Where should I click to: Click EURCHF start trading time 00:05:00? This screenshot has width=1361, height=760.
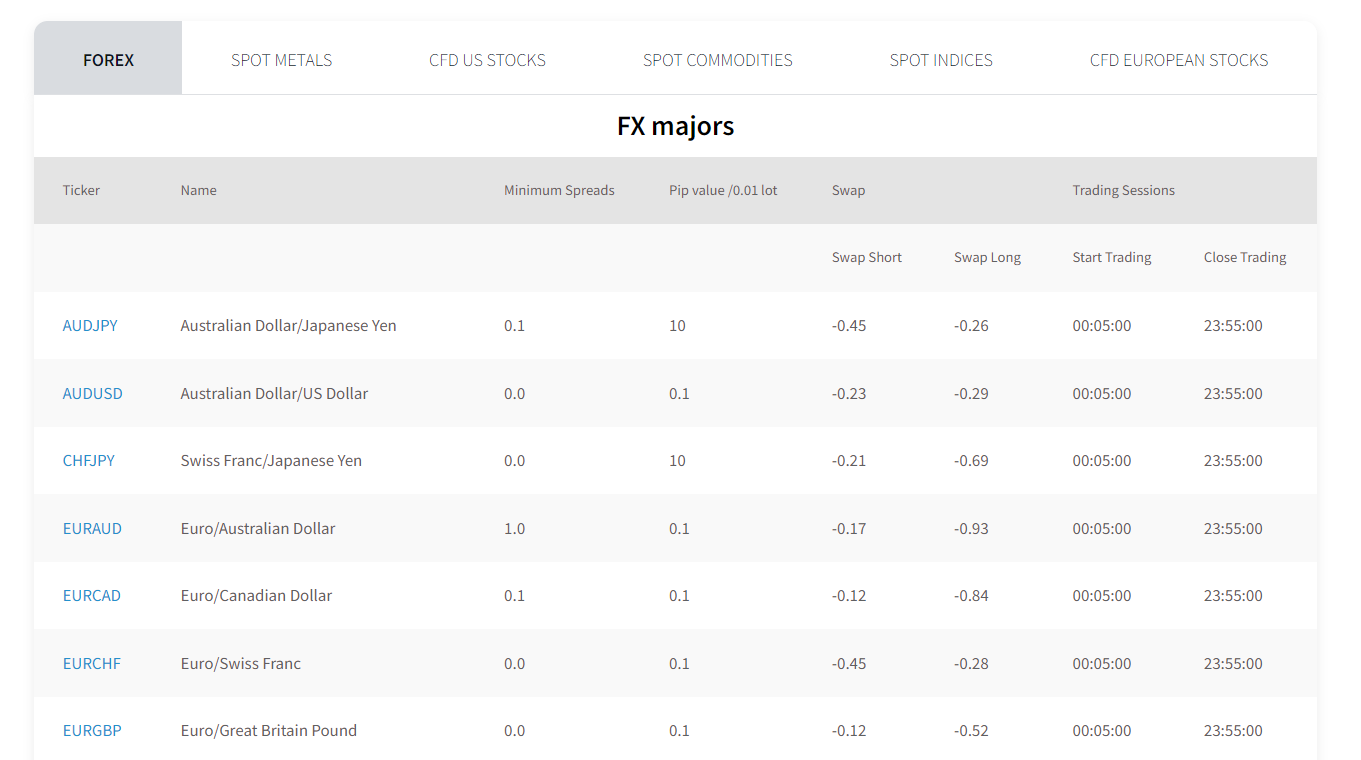pos(1102,664)
